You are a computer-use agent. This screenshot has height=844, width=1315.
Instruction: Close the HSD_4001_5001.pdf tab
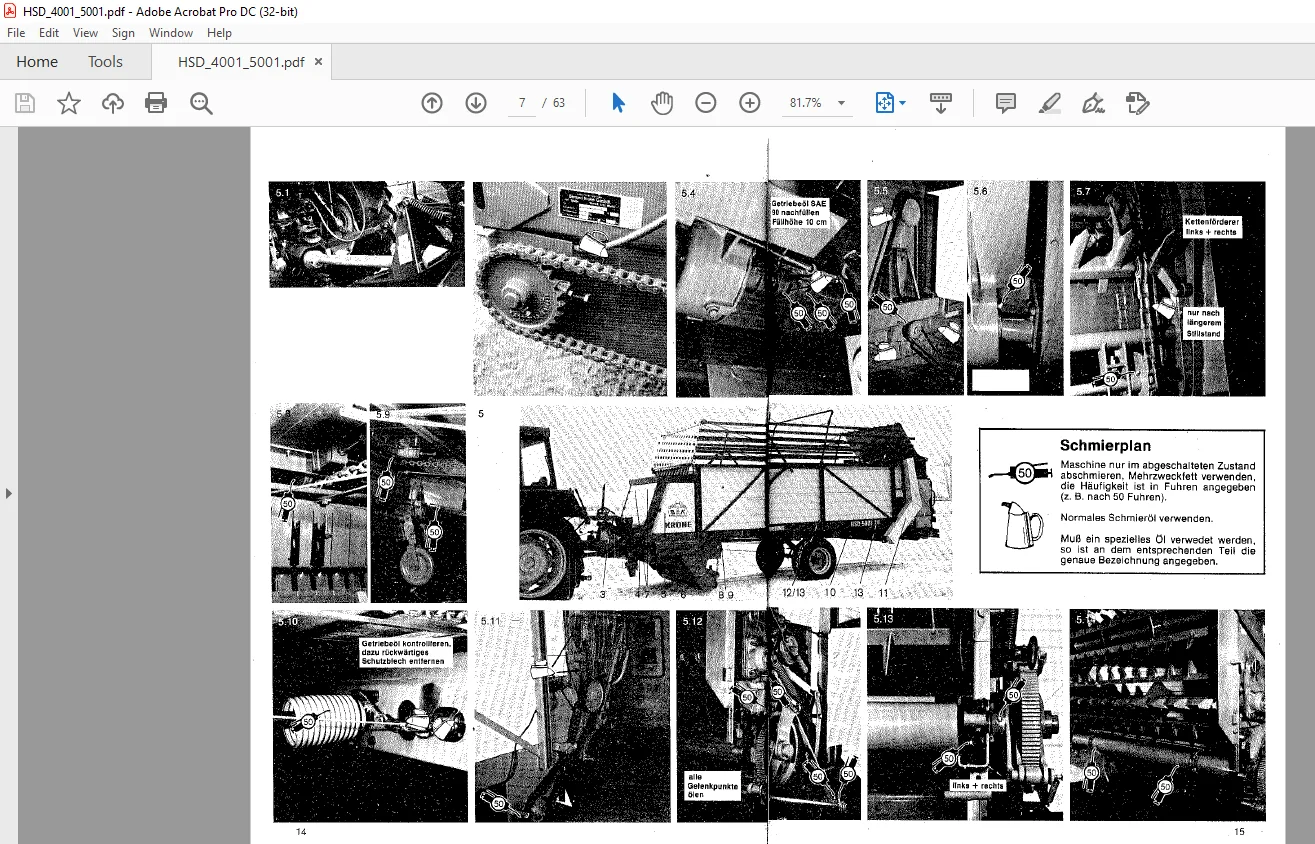point(319,61)
